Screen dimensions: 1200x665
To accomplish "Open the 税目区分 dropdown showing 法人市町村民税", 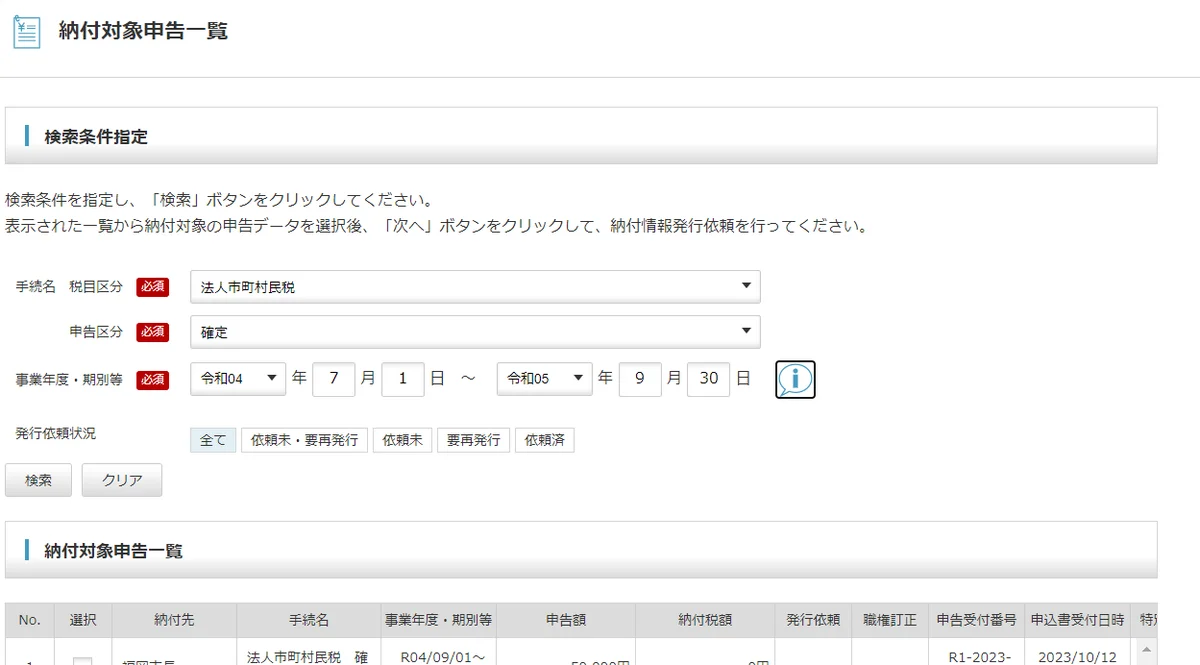I will [475, 287].
